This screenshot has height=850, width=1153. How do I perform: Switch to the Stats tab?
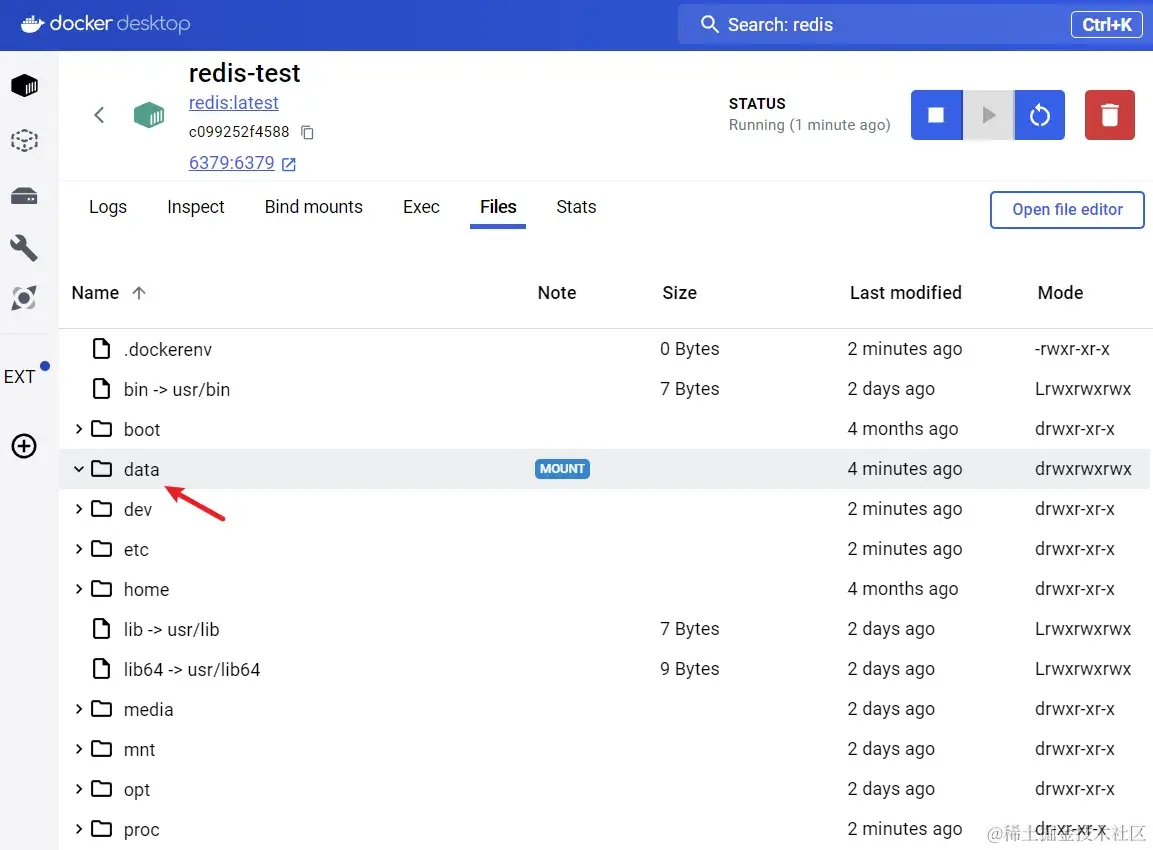(x=576, y=207)
